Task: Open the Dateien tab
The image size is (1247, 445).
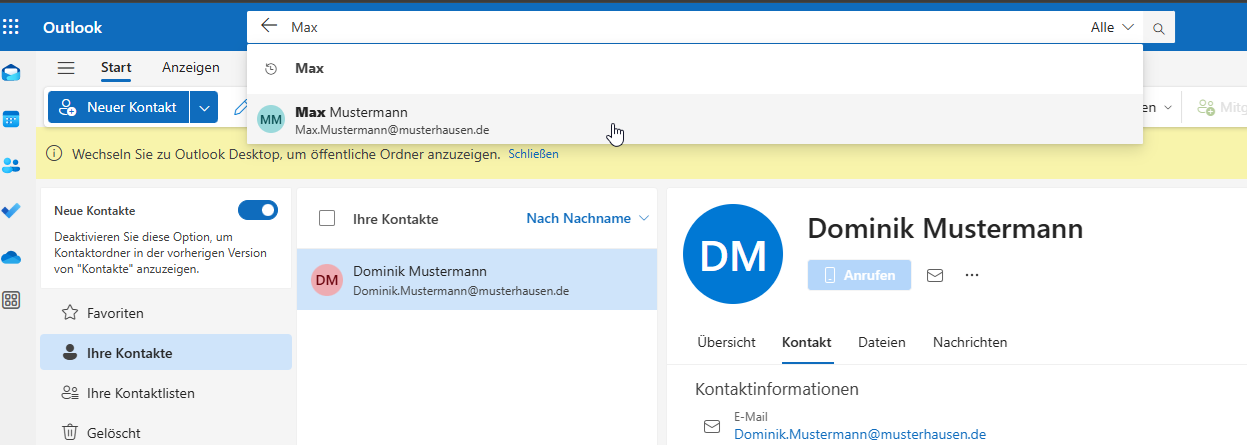Action: (x=882, y=342)
